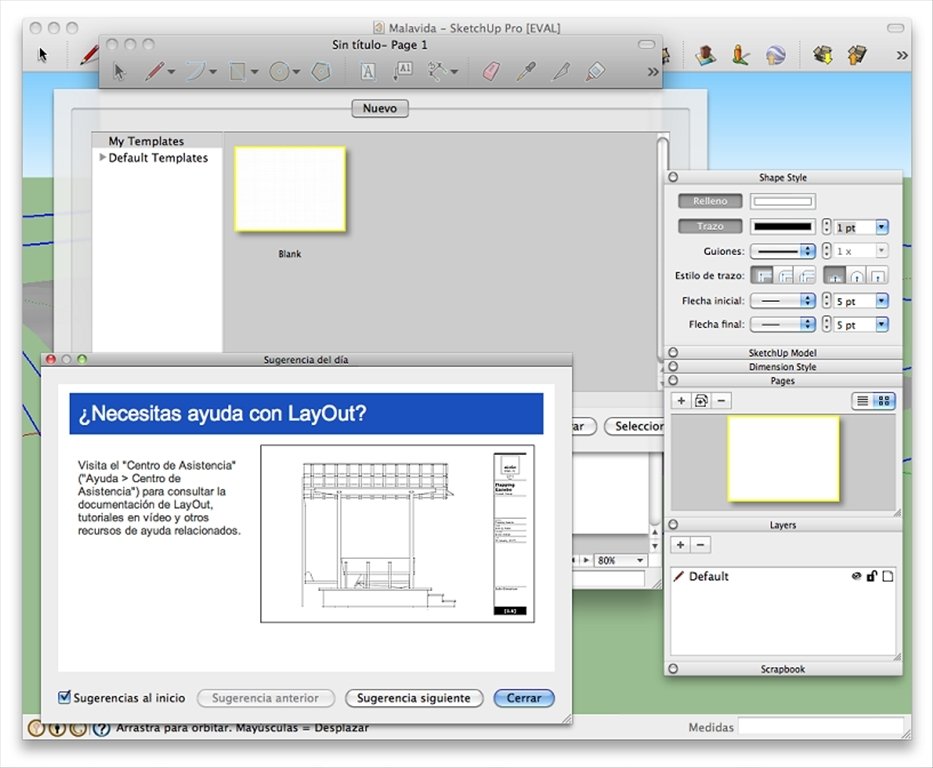This screenshot has height=768, width=933.
Task: Click Sugerencia siguiente button
Action: [414, 698]
